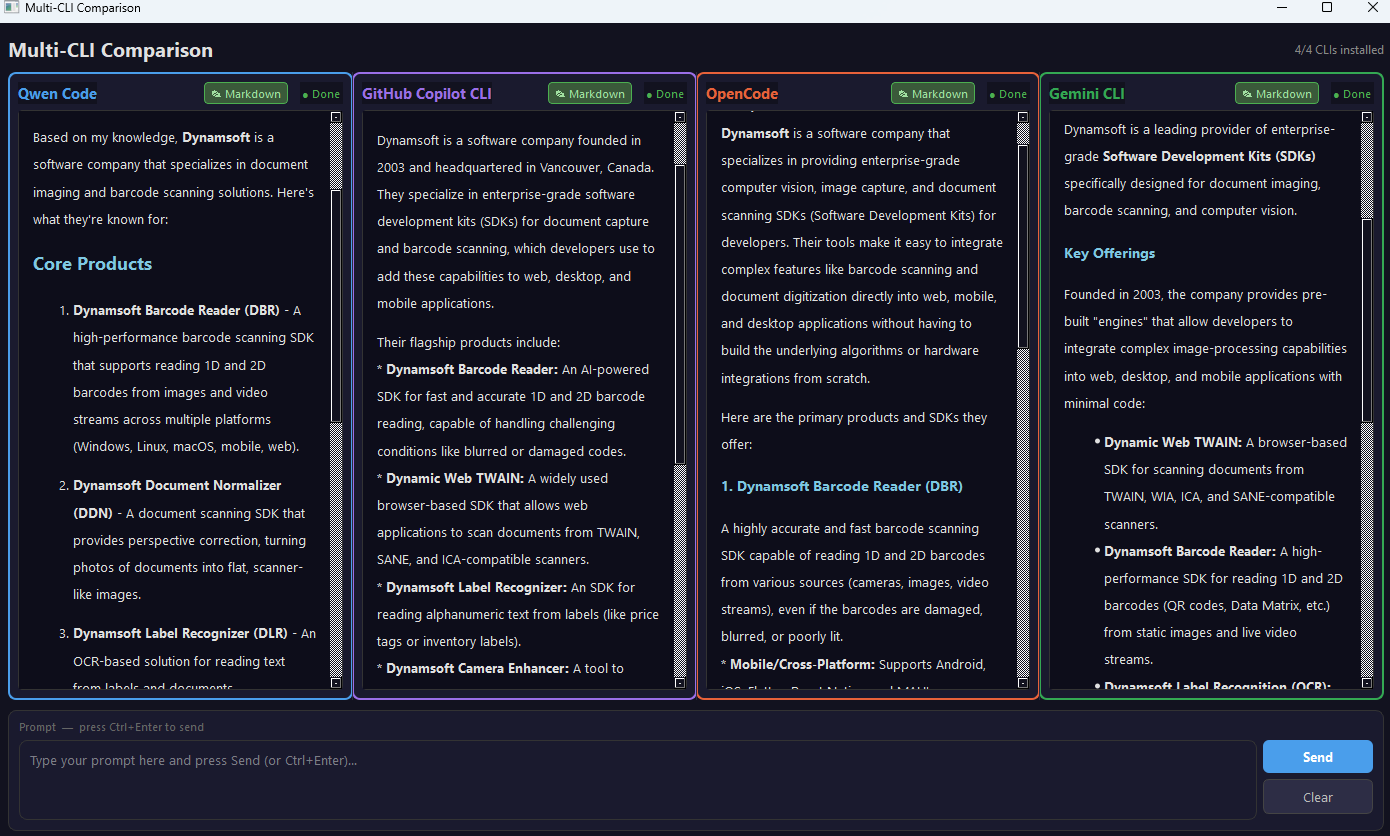Click the Done indicator beside Gemini CLI
Viewport: 1390px width, 836px height.
click(1351, 94)
